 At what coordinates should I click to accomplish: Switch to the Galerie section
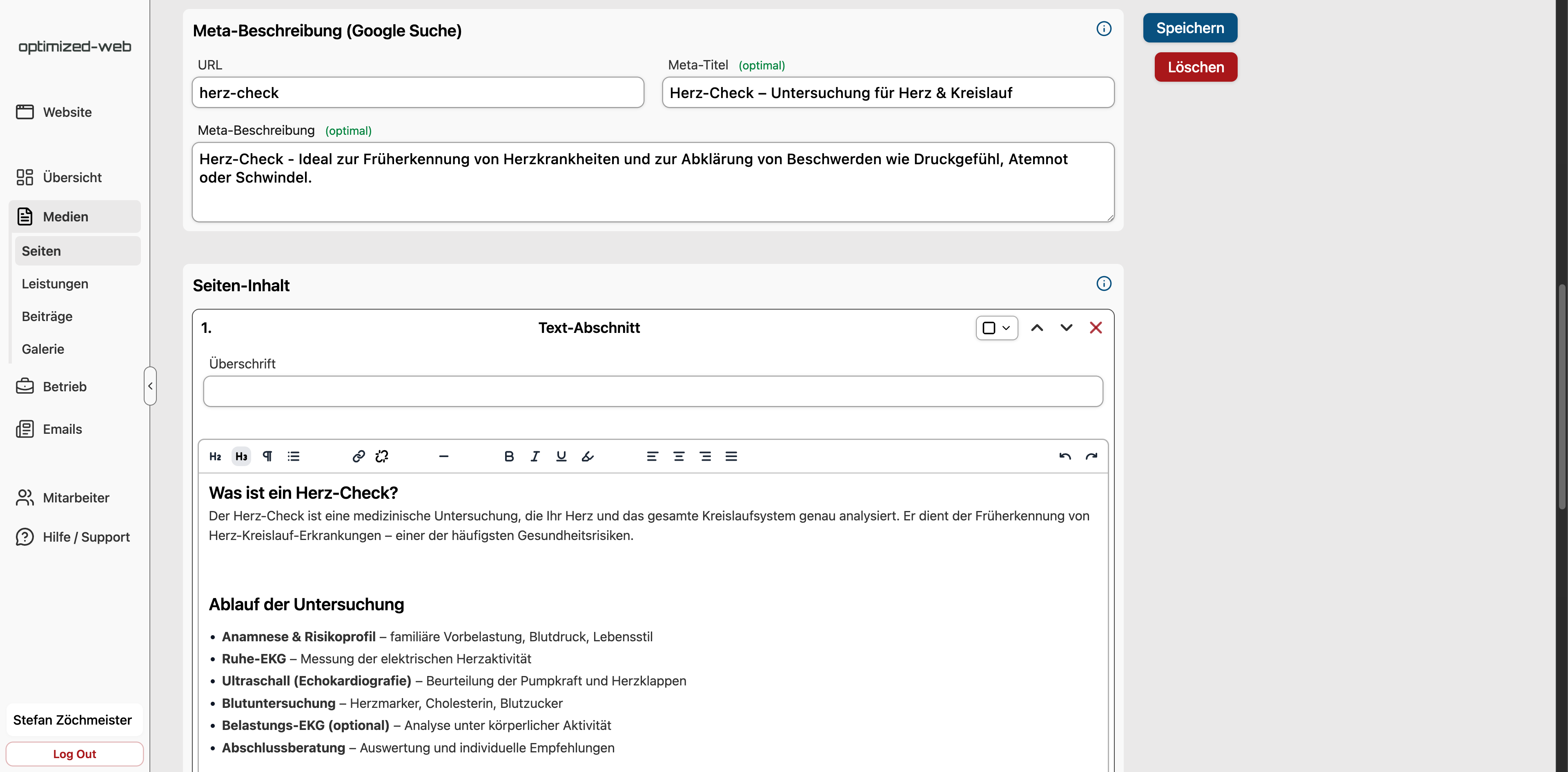tap(42, 349)
